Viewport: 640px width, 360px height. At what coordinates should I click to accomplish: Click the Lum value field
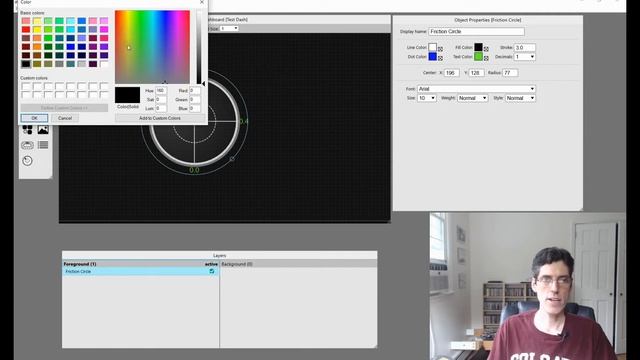coord(161,108)
